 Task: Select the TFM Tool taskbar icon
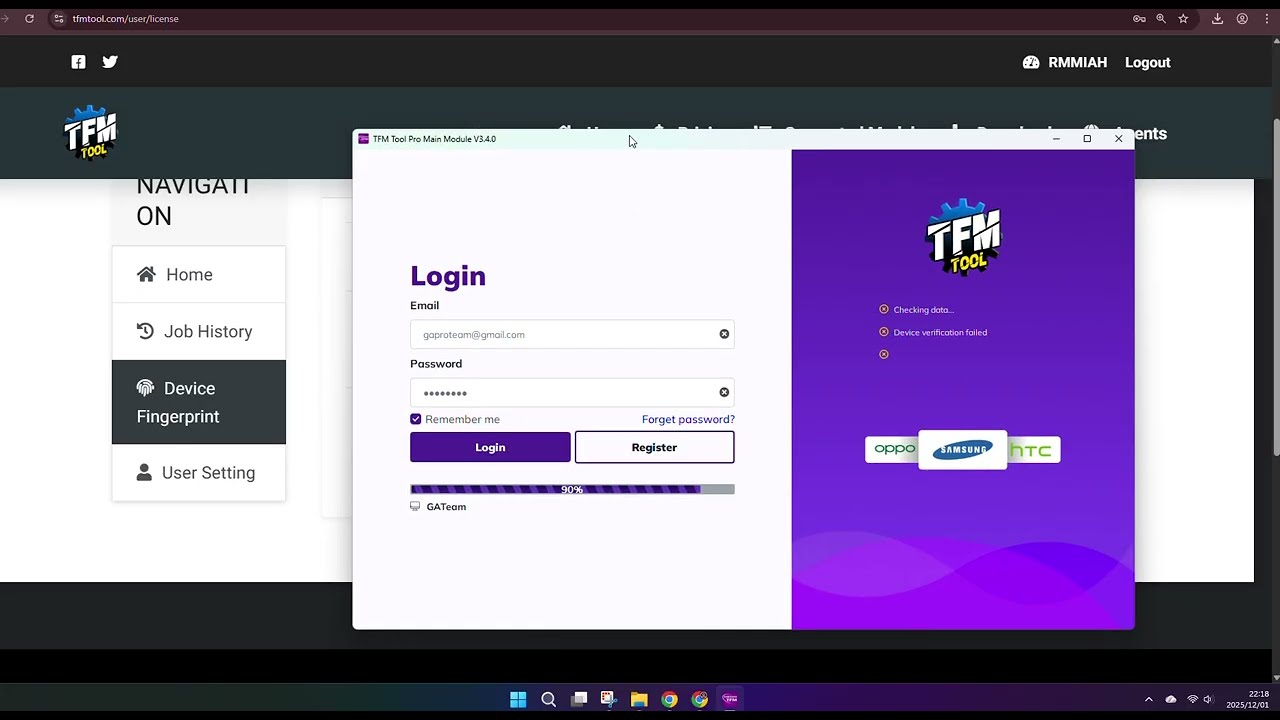(x=730, y=699)
